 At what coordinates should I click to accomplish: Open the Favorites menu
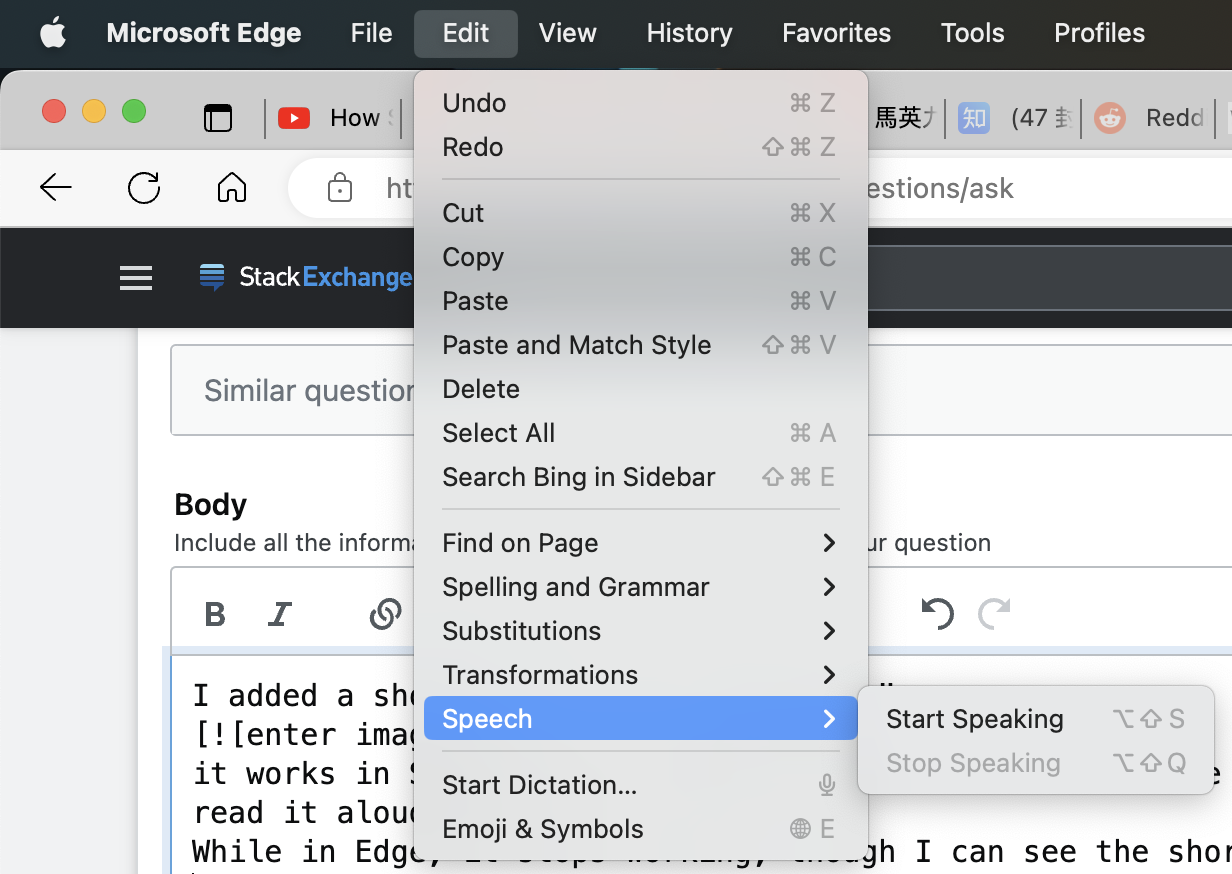tap(837, 33)
